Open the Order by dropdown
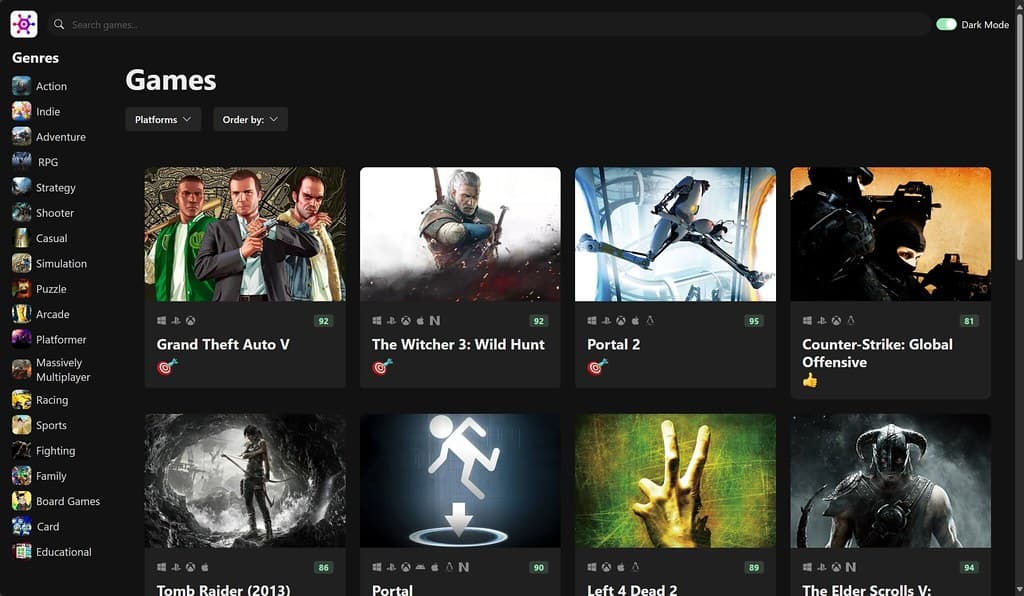 click(250, 118)
